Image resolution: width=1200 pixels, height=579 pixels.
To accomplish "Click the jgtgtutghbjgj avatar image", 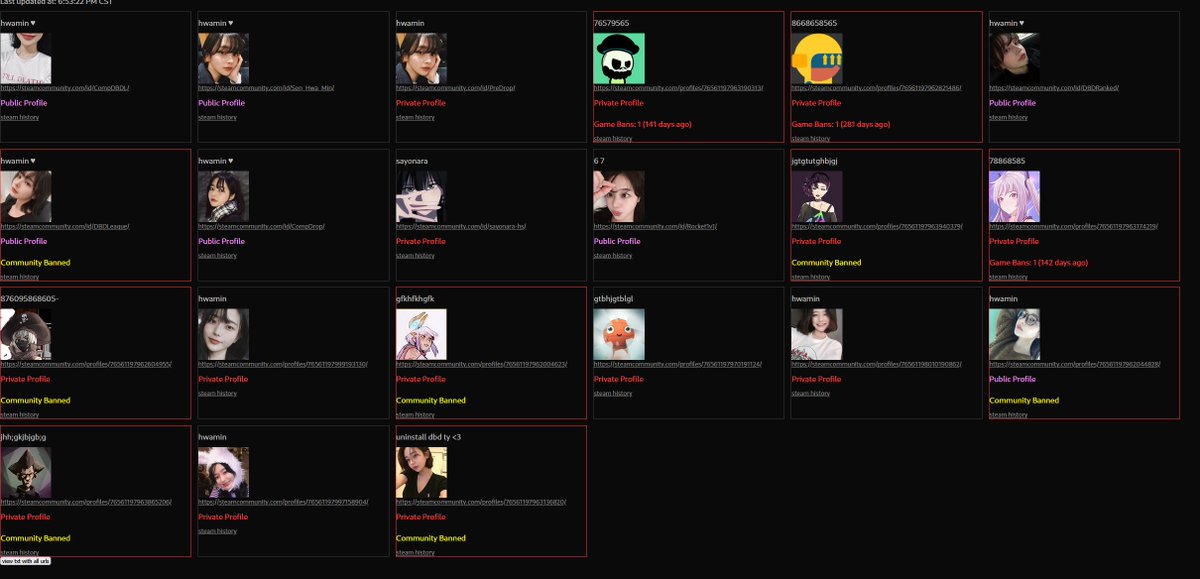I will [x=816, y=196].
